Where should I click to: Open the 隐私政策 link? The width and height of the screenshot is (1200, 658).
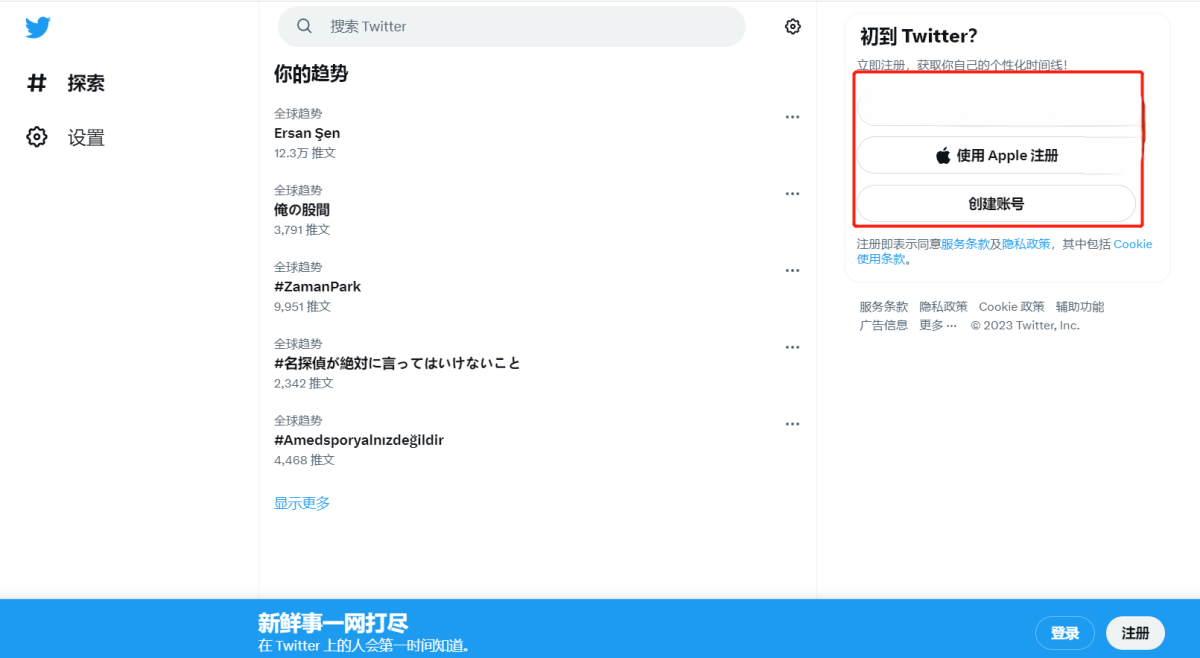pyautogui.click(x=944, y=306)
